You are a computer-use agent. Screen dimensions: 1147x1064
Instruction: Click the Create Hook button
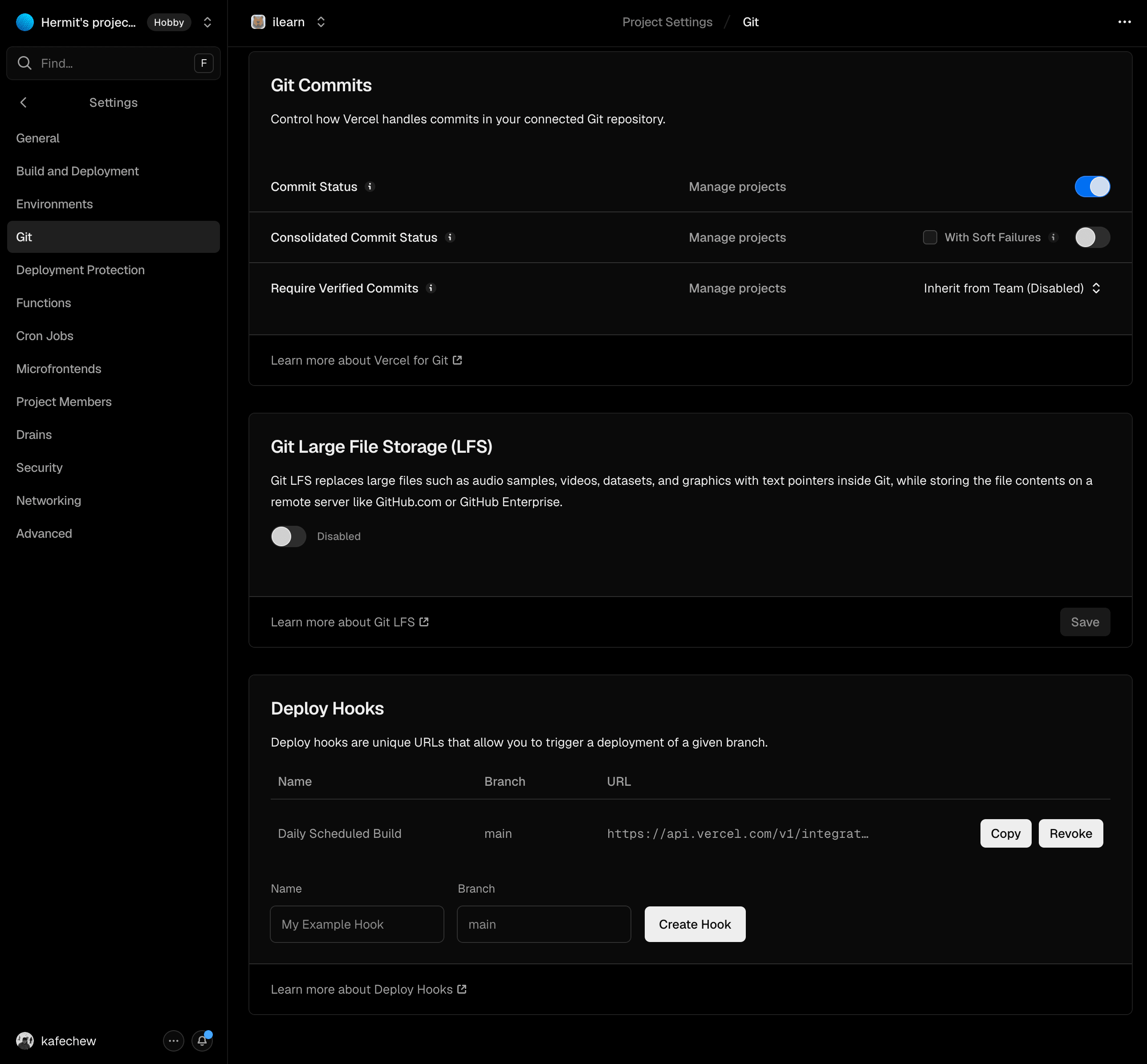point(695,923)
